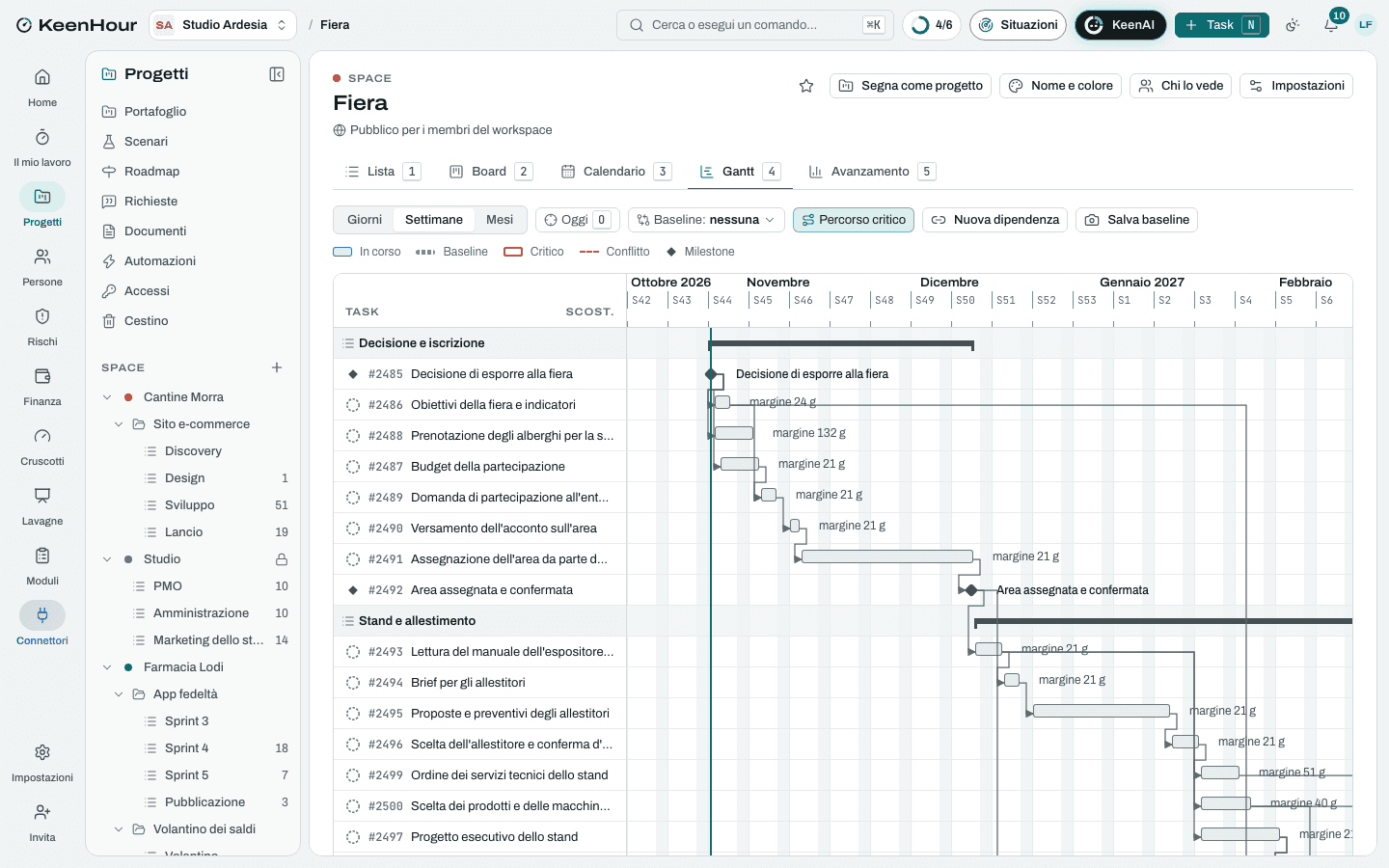Open the Studio Ardesia workspace switcher
Viewport: 1389px width, 868px height.
point(223,25)
